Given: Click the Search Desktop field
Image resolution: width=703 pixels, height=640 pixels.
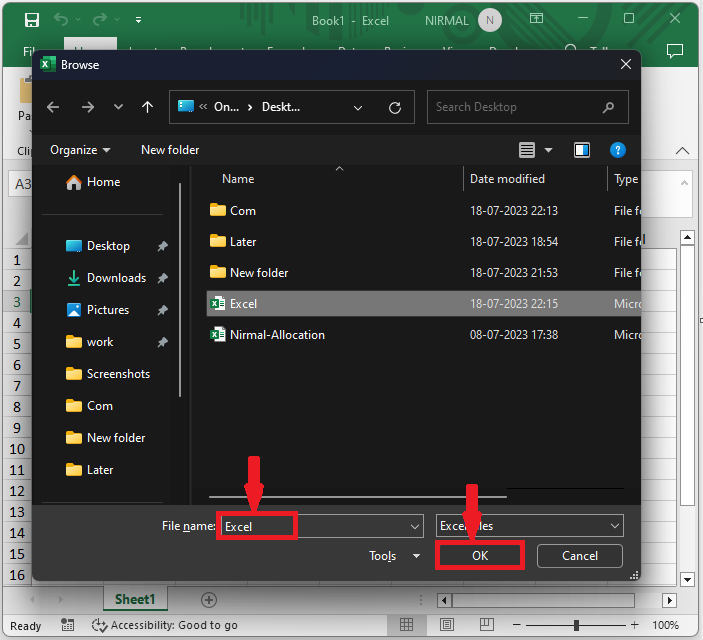Looking at the screenshot, I should pyautogui.click(x=528, y=107).
